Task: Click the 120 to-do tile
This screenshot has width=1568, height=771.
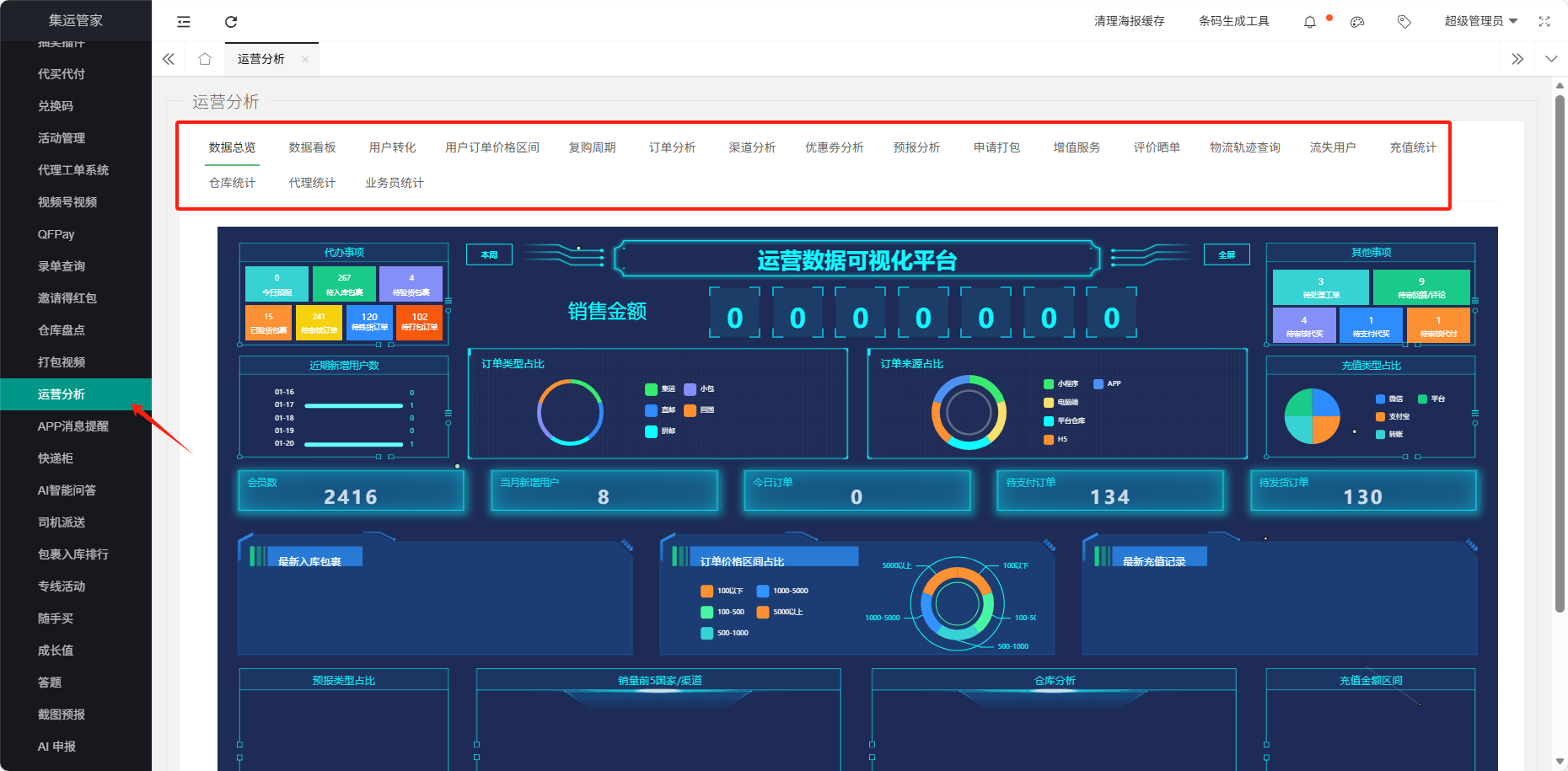Action: (369, 323)
